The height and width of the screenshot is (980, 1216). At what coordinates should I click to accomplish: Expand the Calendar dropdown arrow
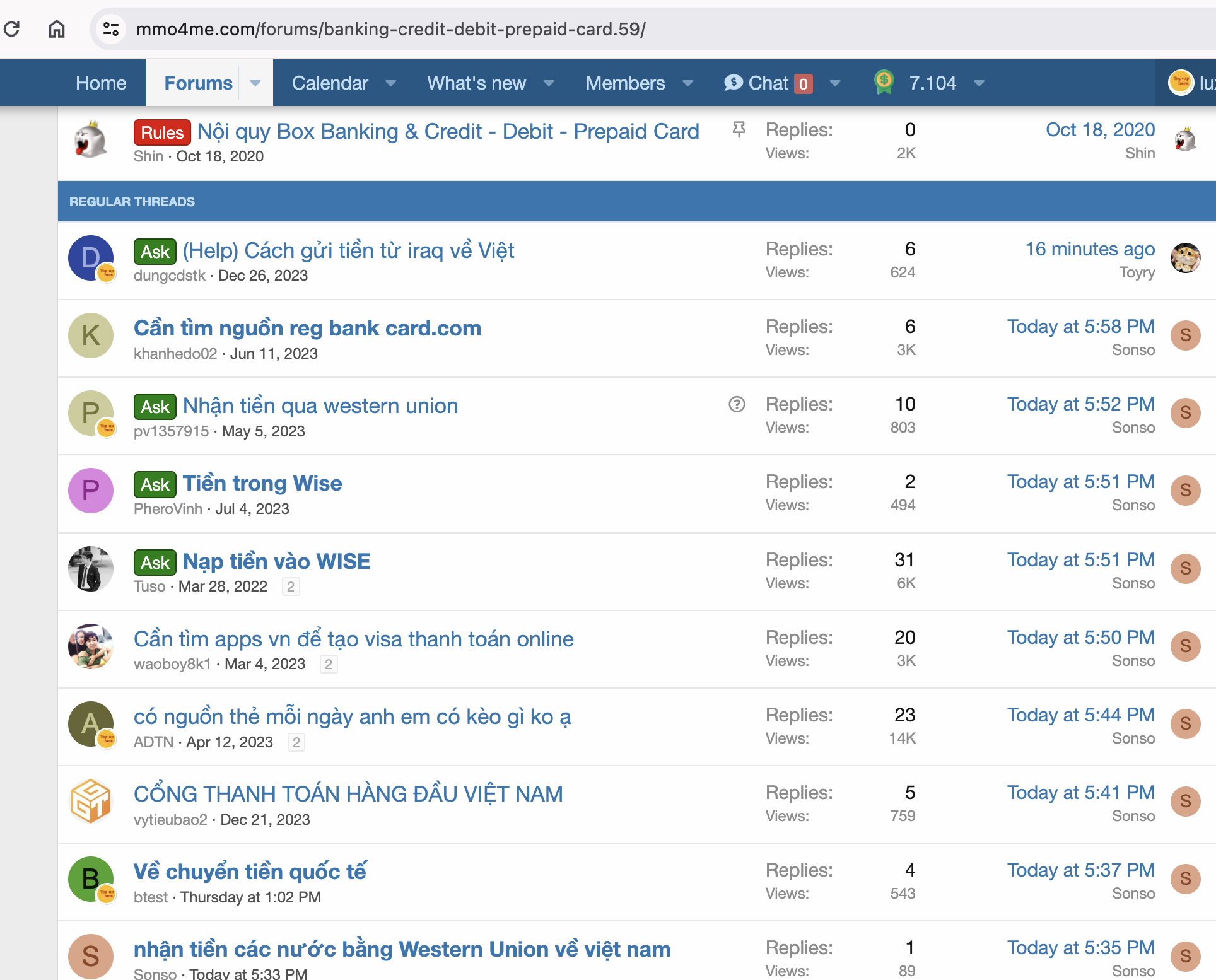(390, 83)
